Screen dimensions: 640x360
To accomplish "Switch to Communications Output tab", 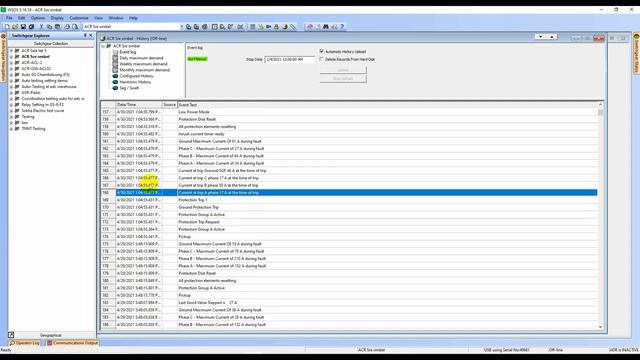I will pos(72,343).
